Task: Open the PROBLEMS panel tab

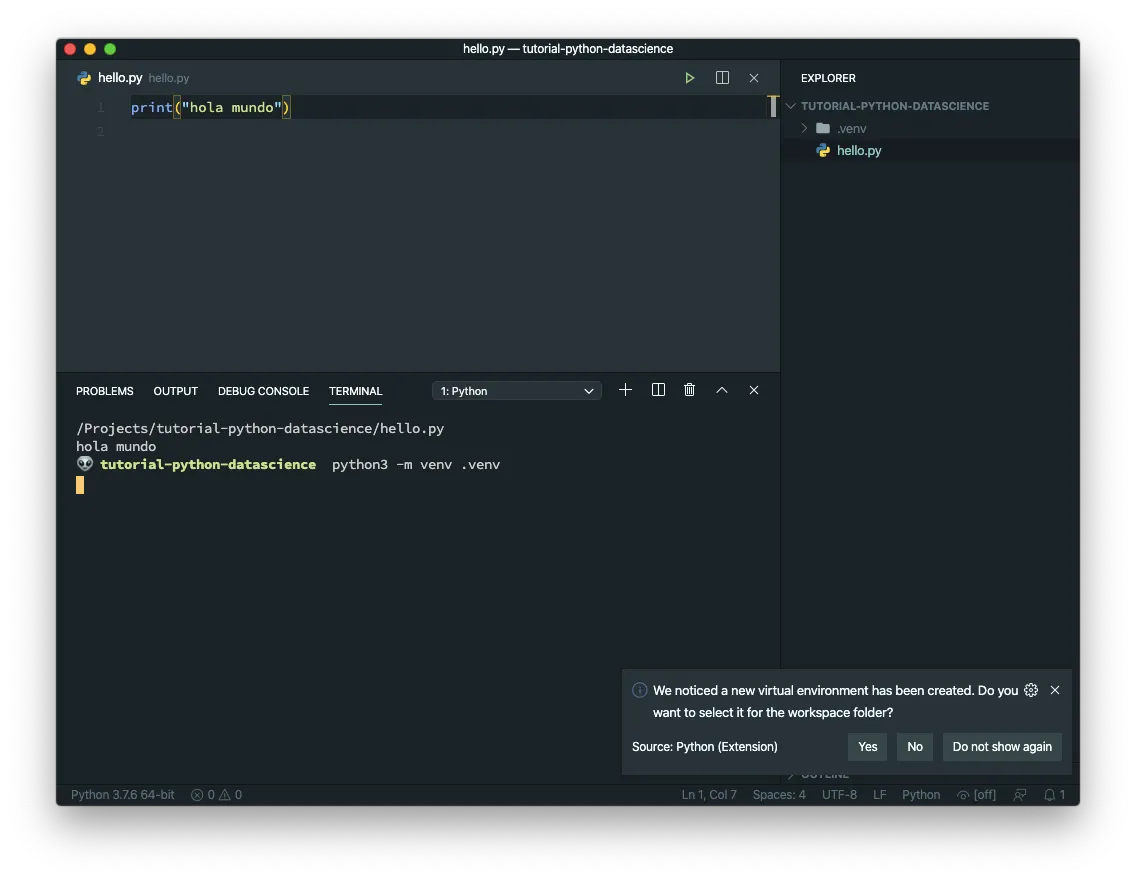Action: (105, 391)
